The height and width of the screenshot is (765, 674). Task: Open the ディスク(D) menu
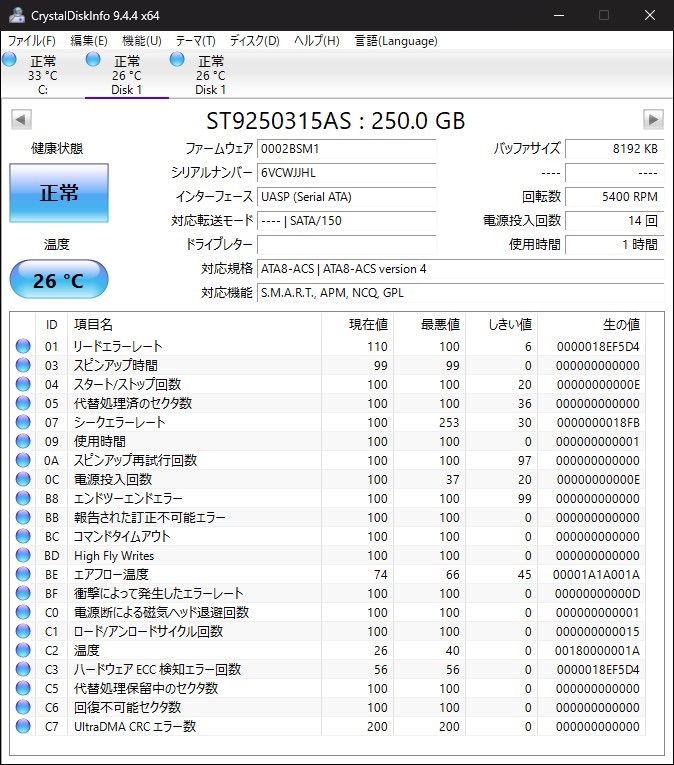point(254,40)
